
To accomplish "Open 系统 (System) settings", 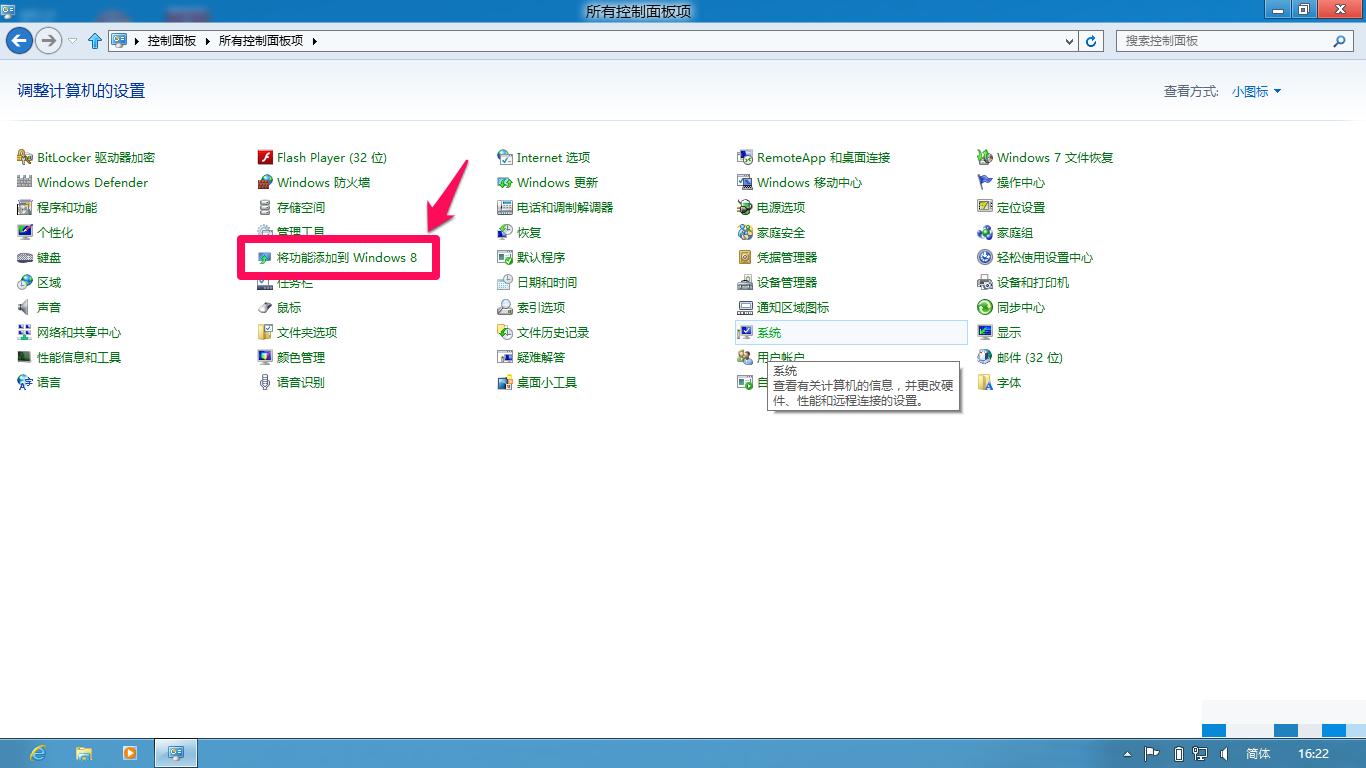I will (x=770, y=332).
